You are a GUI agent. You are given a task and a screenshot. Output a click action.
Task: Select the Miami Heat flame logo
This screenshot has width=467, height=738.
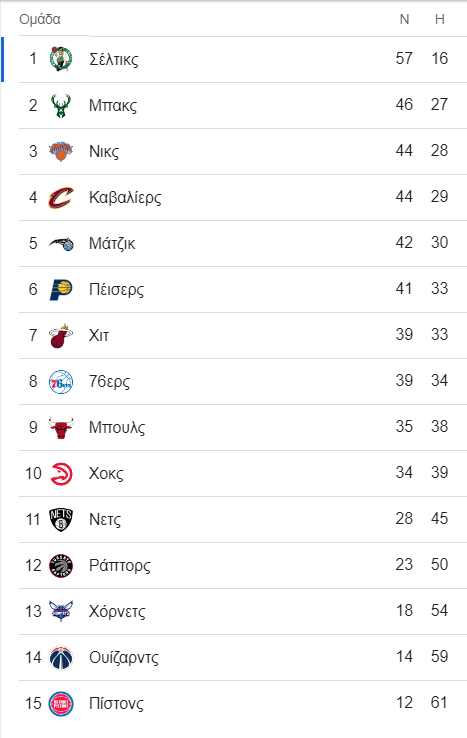pyautogui.click(x=61, y=336)
